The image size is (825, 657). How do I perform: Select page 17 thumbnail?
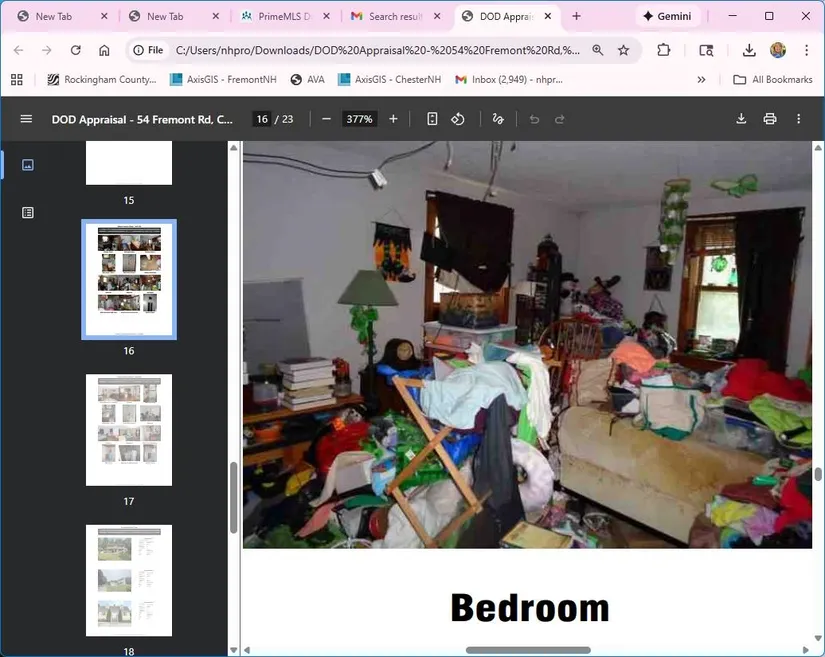(129, 430)
